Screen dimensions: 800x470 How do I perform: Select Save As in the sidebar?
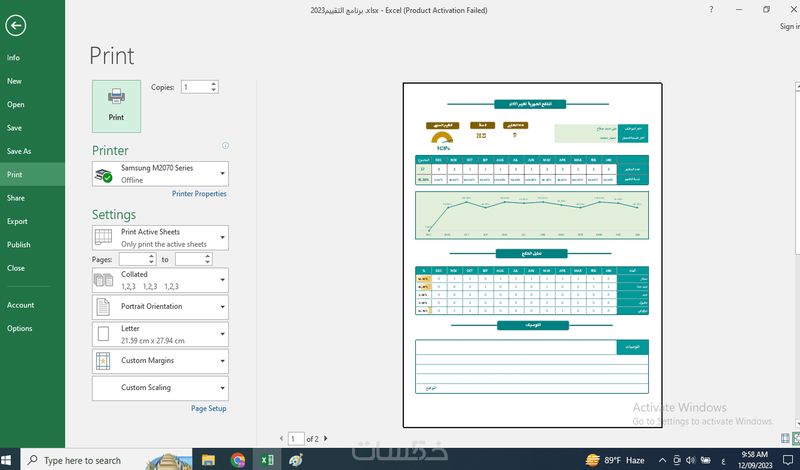19,151
